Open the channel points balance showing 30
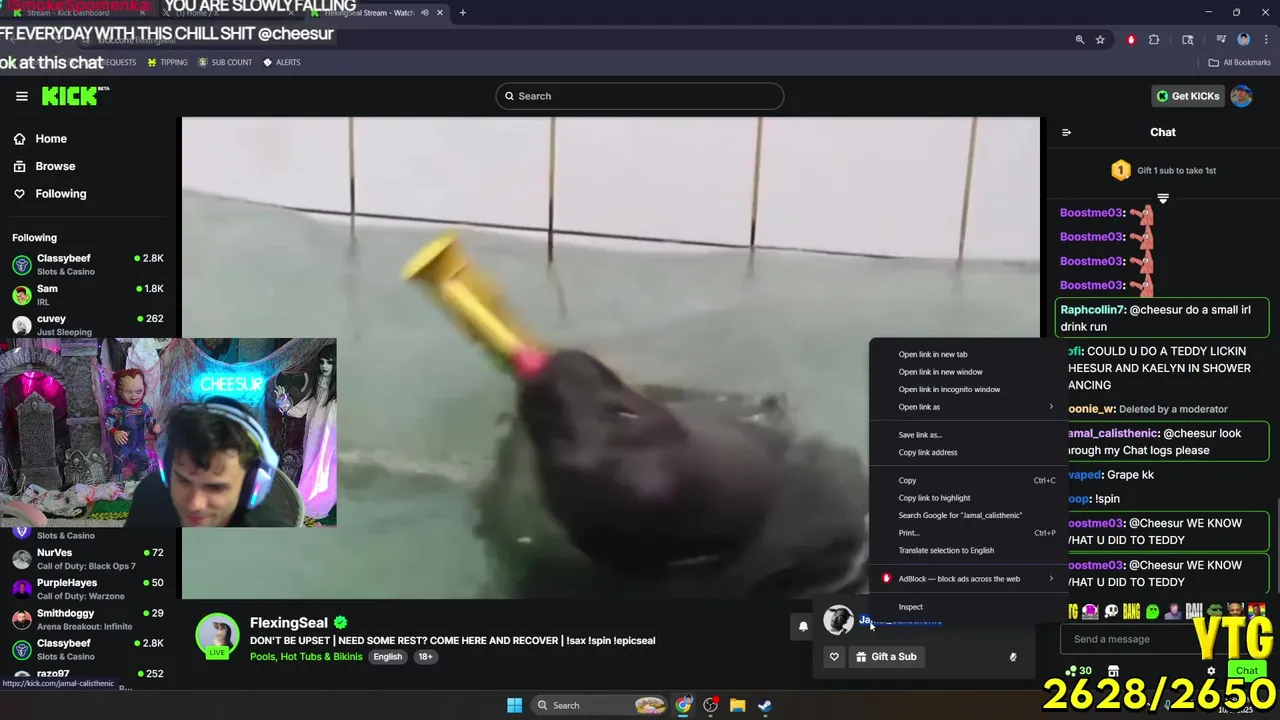This screenshot has width=1280, height=720. (x=1079, y=671)
